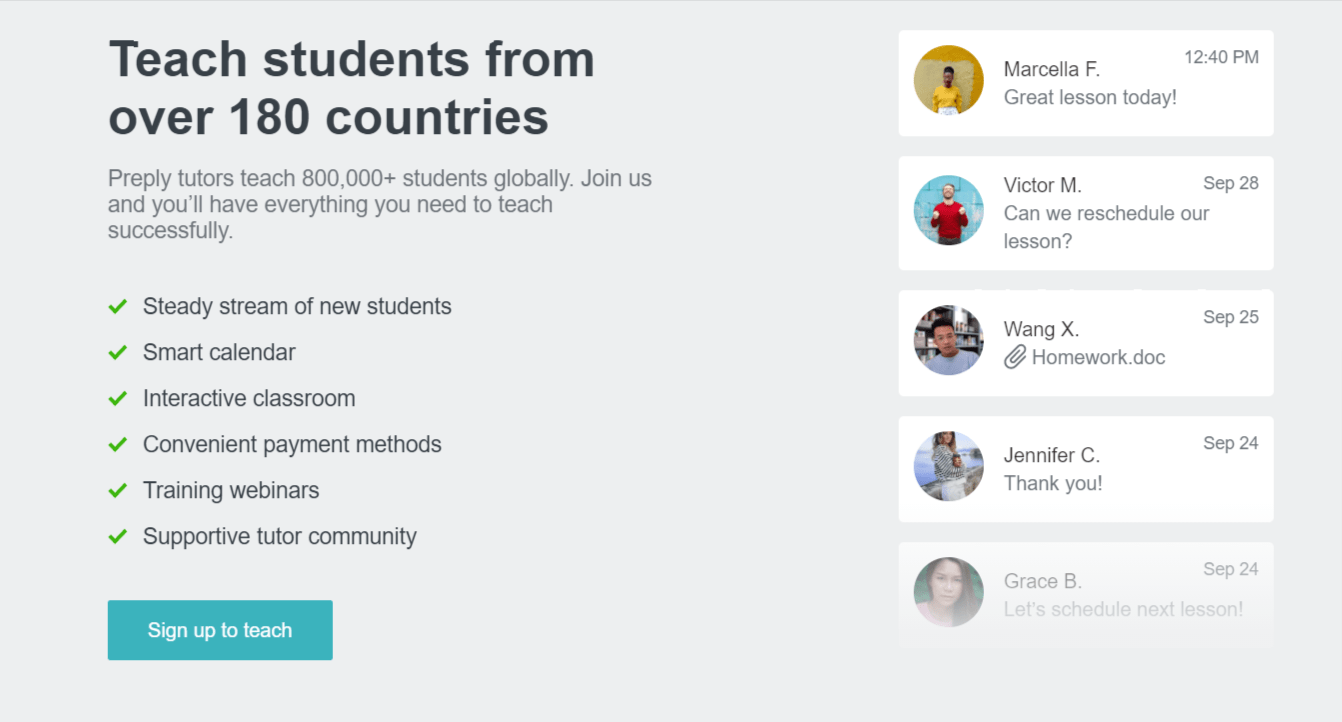Screen dimensions: 1342x722
Task: Click checkmark beside Convenient payment methods
Action: pos(118,444)
